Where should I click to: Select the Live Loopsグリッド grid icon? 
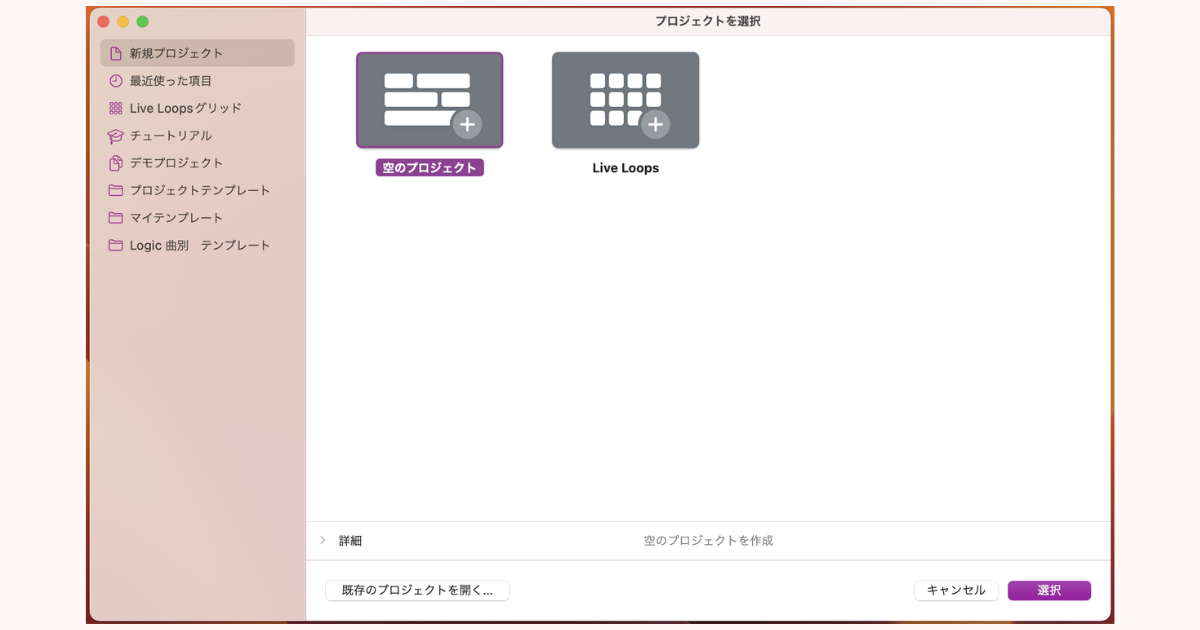(116, 108)
